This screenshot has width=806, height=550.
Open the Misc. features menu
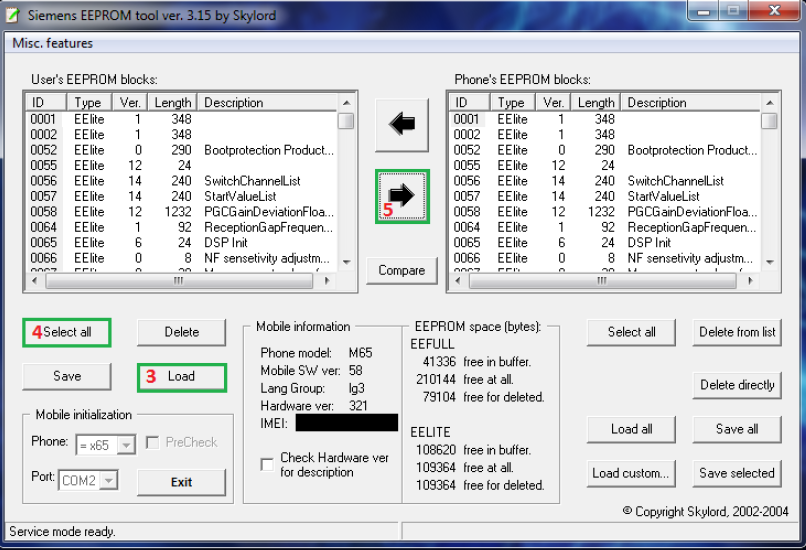click(x=52, y=43)
